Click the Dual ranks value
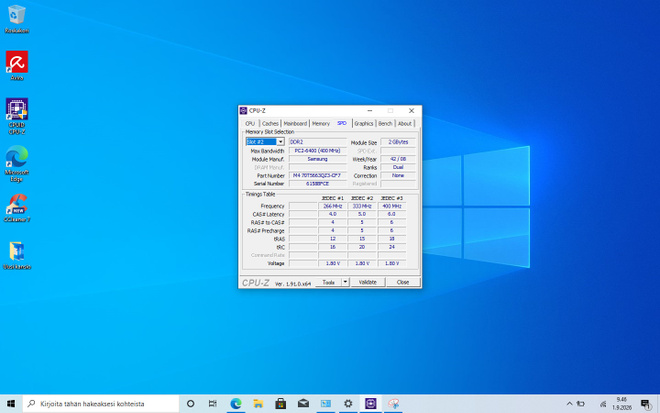The width and height of the screenshot is (660, 413). pos(398,167)
